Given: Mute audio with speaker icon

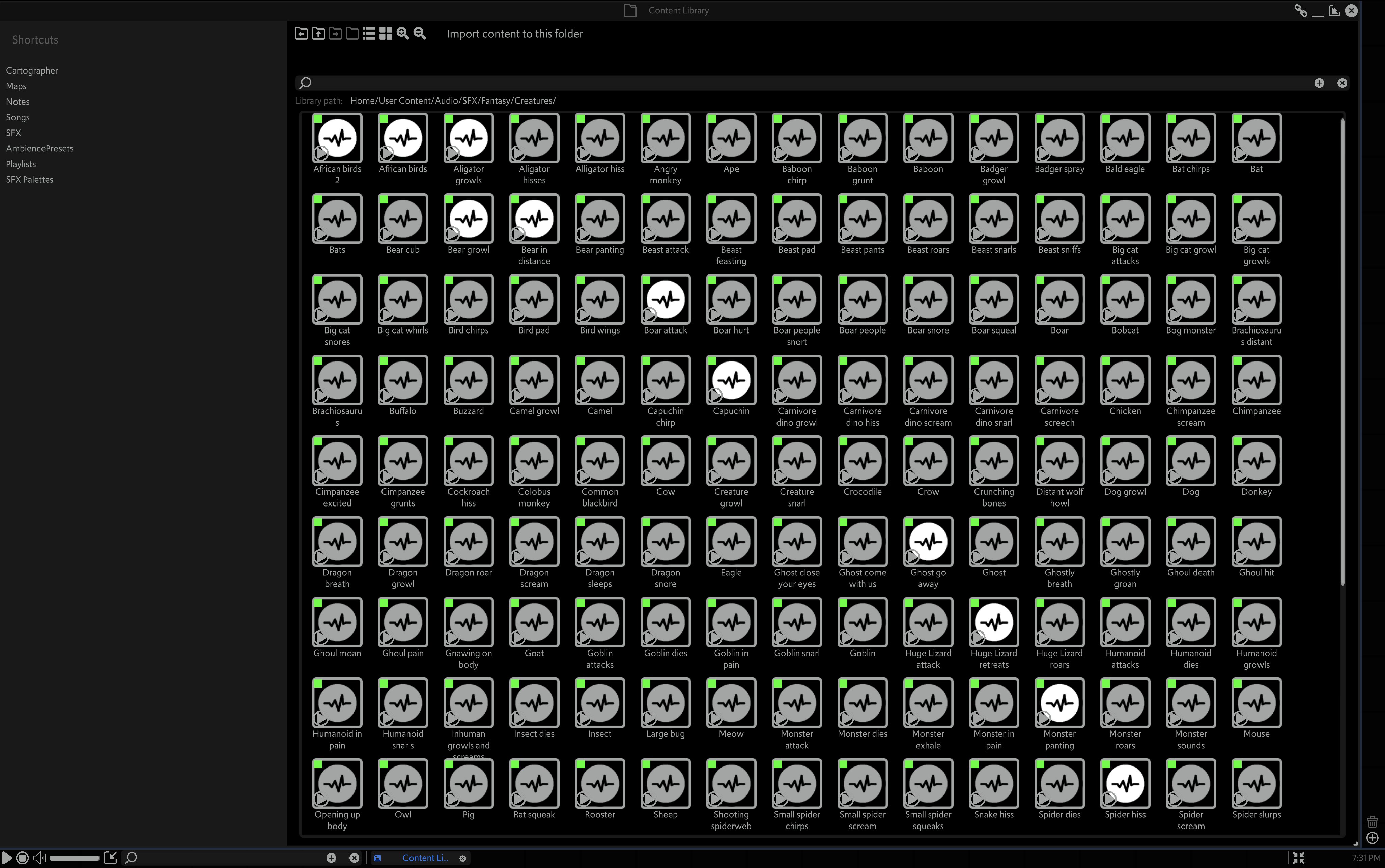Looking at the screenshot, I should click(x=39, y=858).
